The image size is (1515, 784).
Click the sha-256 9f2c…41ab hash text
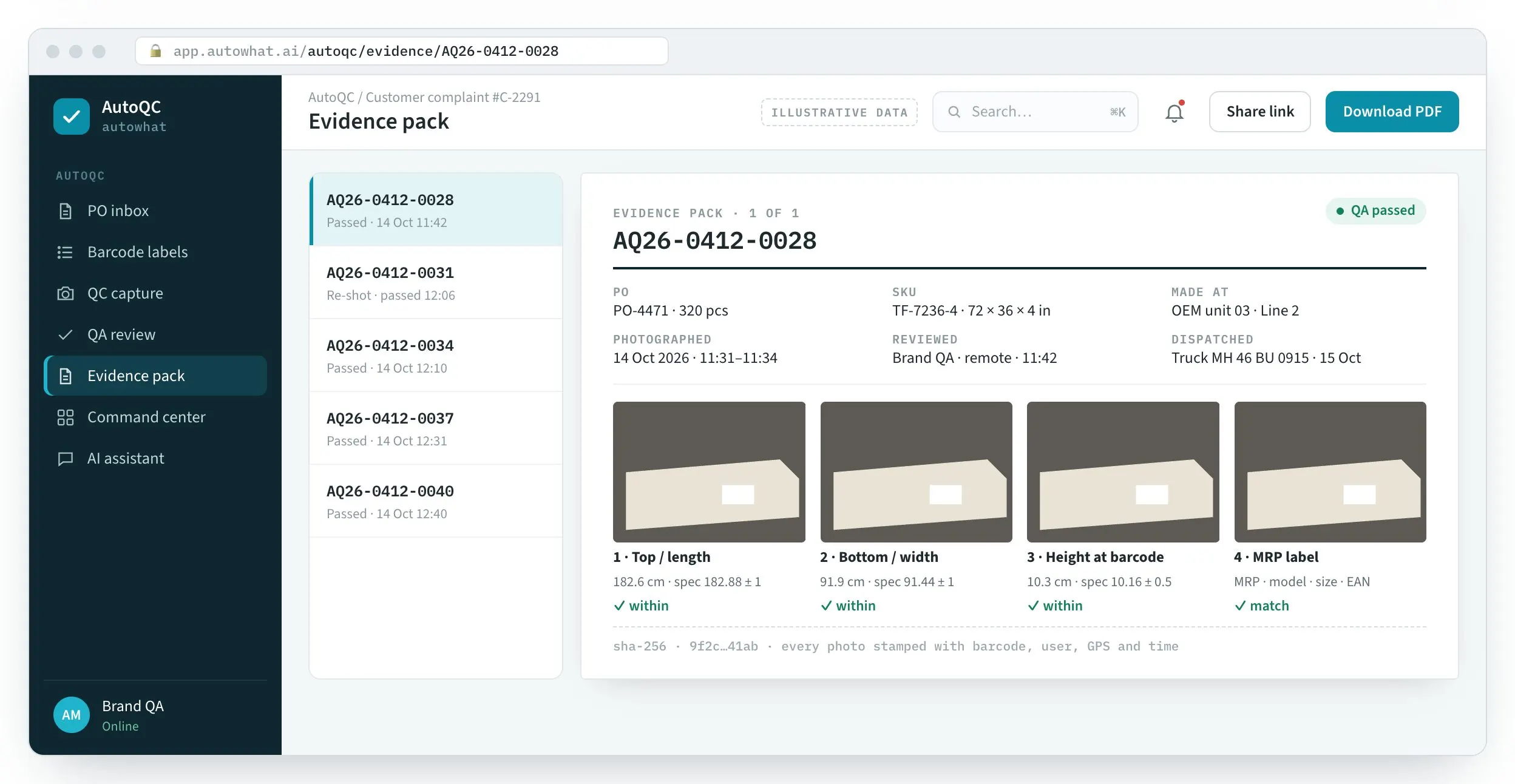[x=685, y=646]
